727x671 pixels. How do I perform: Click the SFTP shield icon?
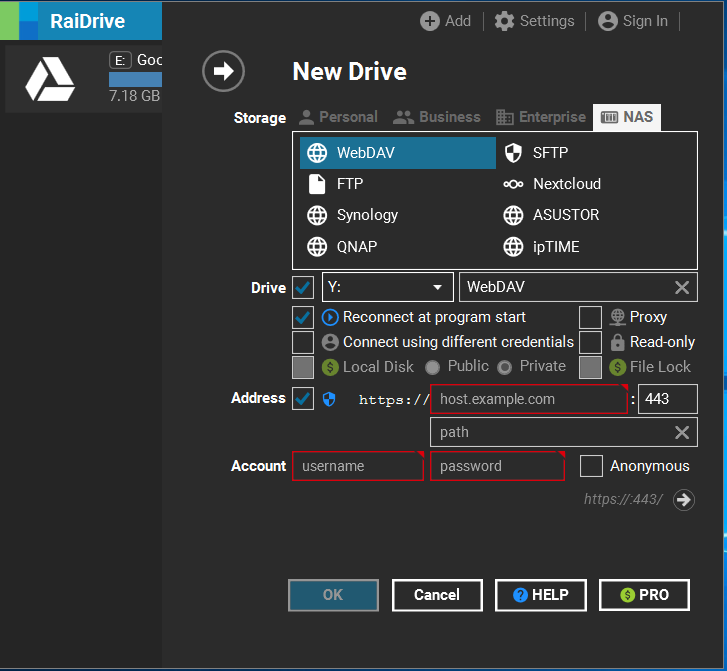pyautogui.click(x=513, y=153)
